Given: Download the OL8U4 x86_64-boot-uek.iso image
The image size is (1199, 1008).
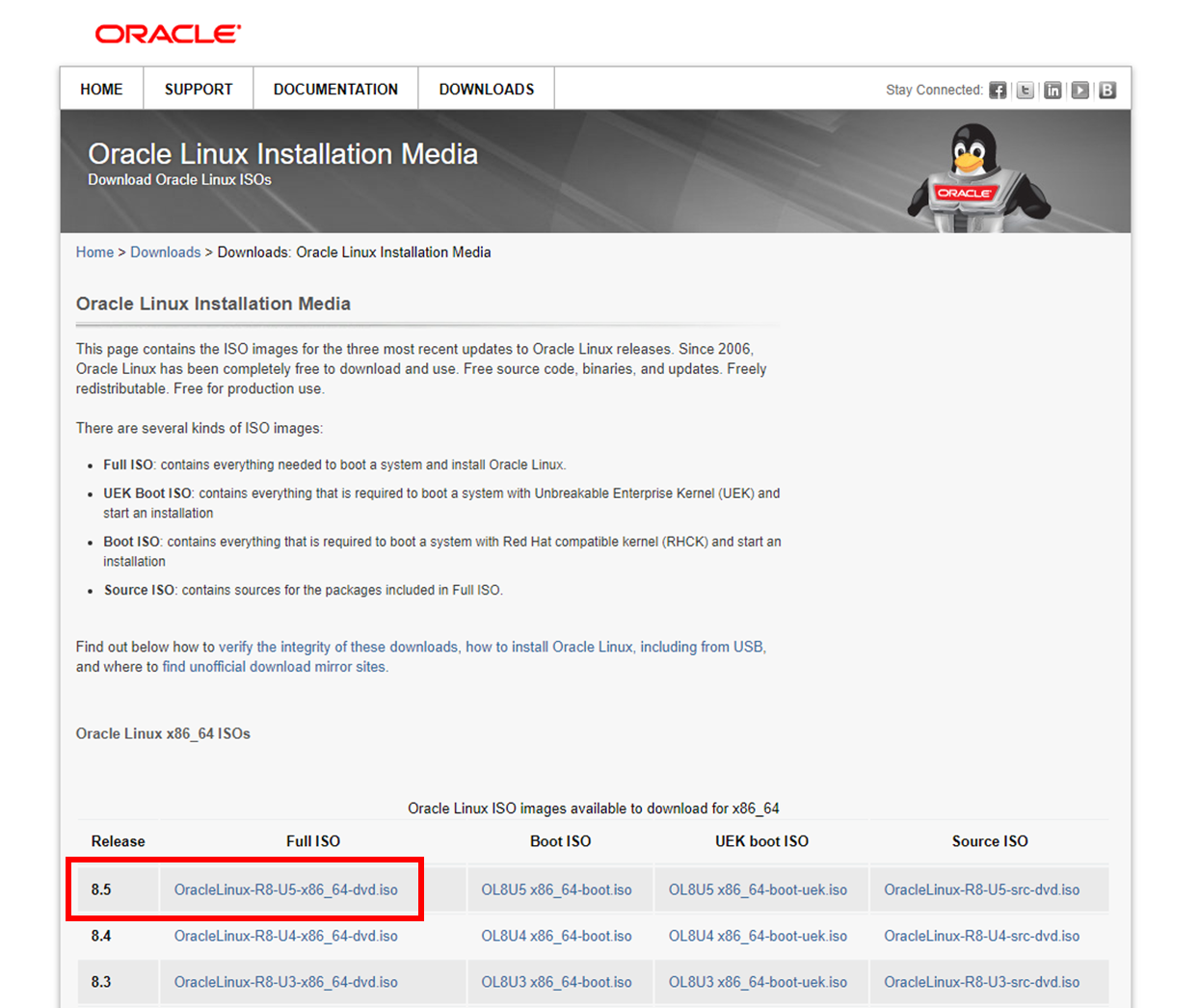Looking at the screenshot, I should click(760, 936).
